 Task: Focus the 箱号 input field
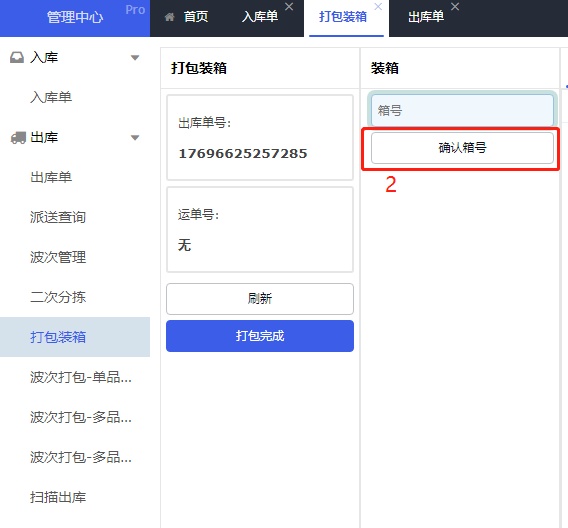[x=462, y=110]
